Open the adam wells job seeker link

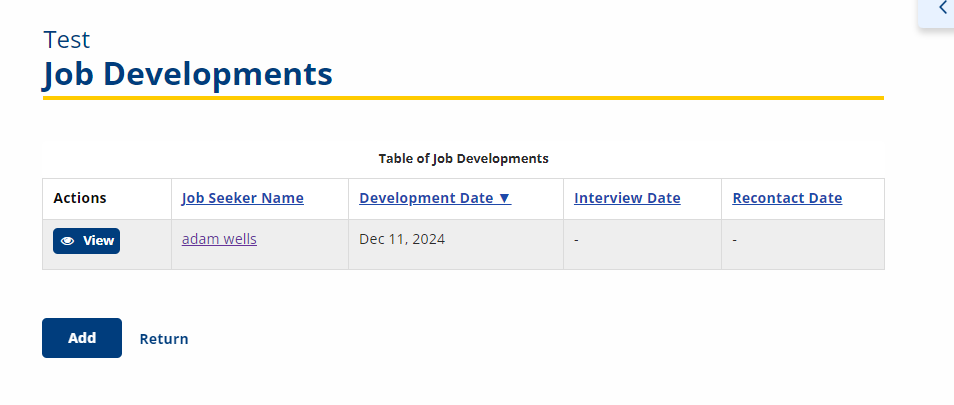coord(219,240)
